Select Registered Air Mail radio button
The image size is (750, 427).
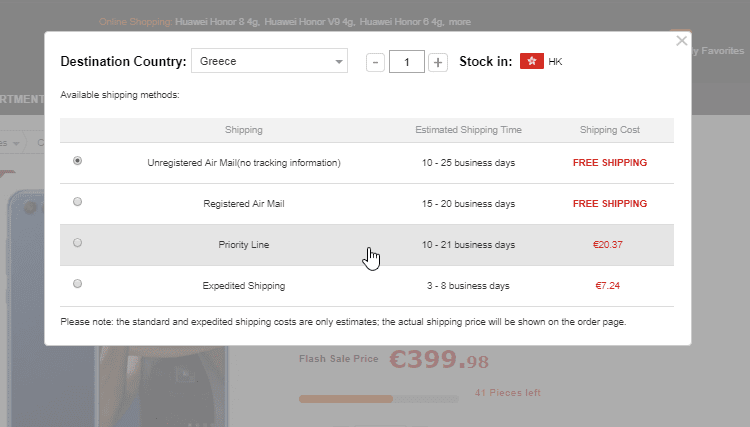(77, 202)
